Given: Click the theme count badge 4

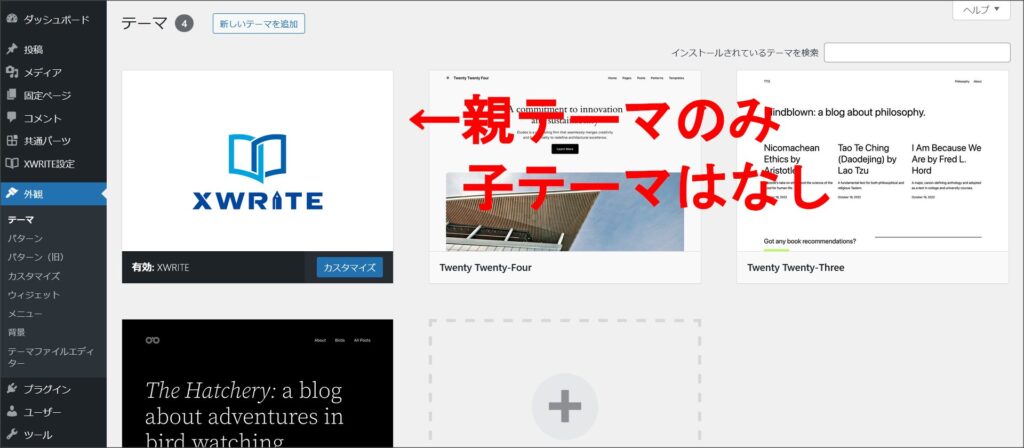Looking at the screenshot, I should click(x=184, y=24).
